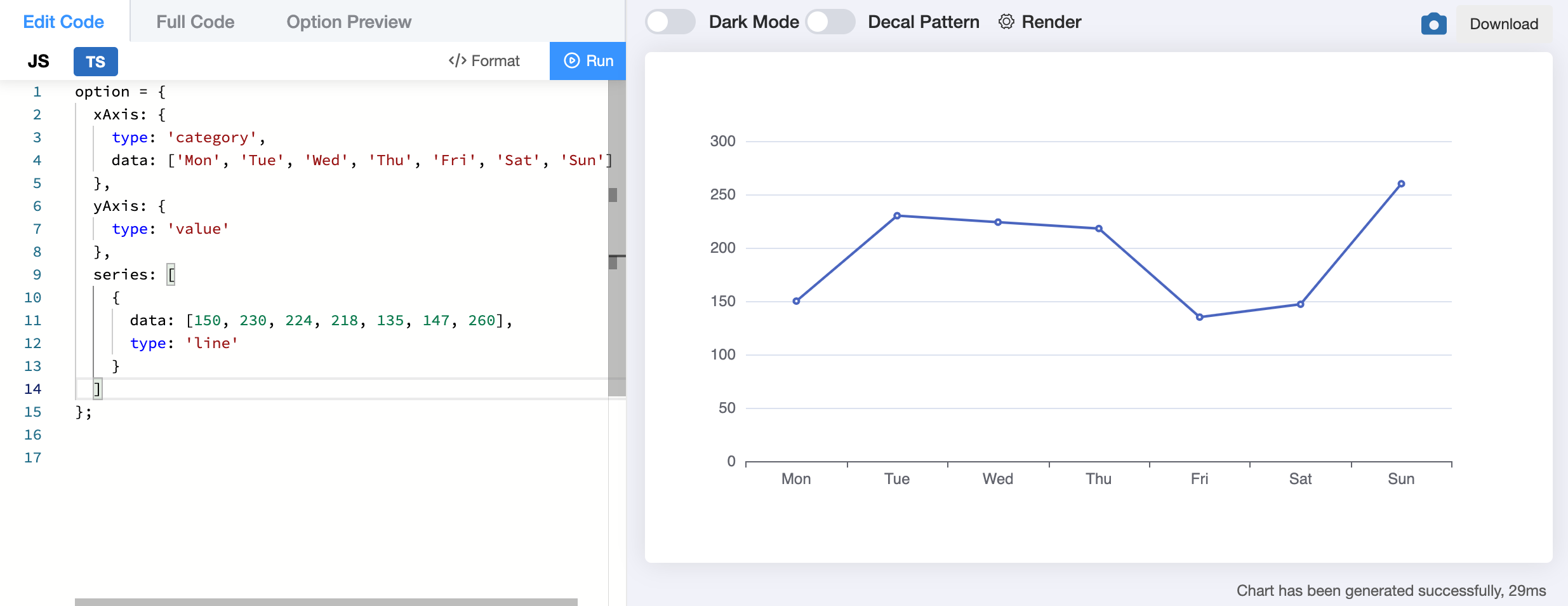Click the Download button

(x=1504, y=24)
